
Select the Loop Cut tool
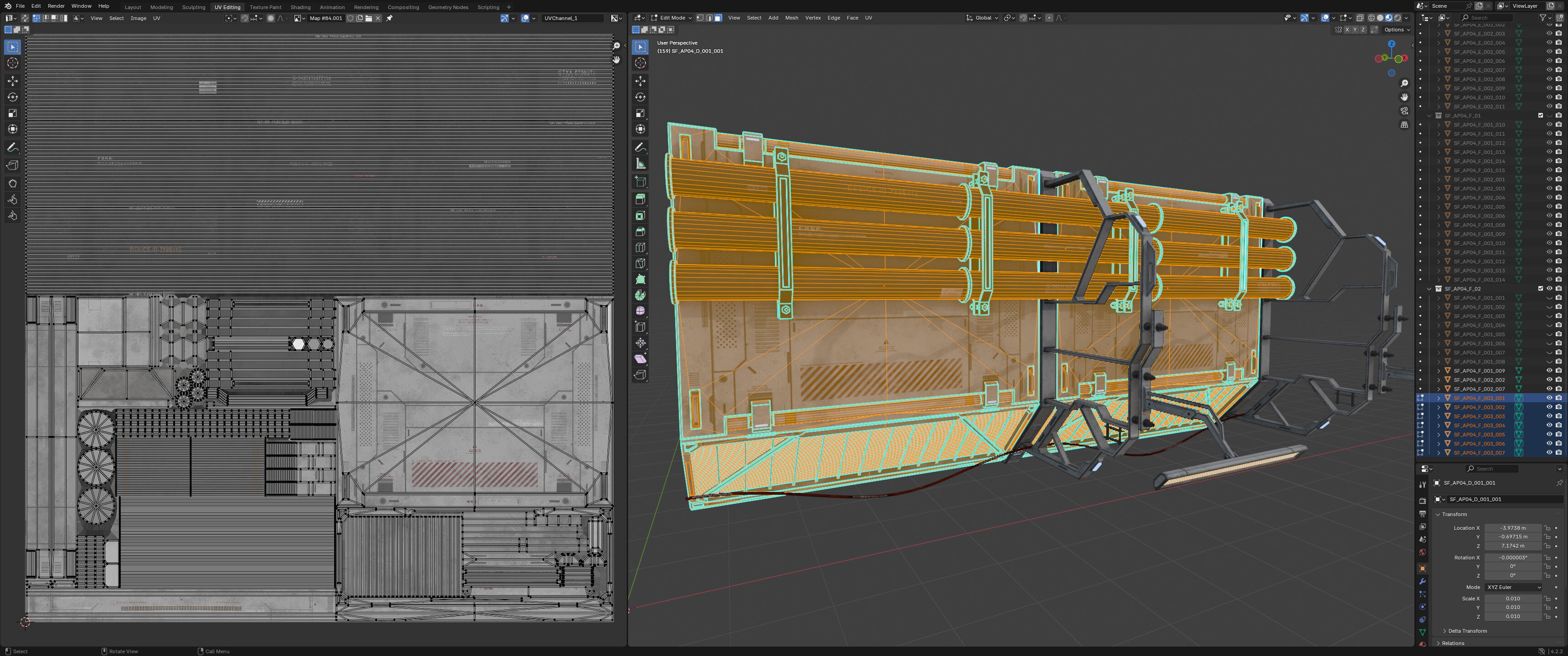[x=640, y=248]
